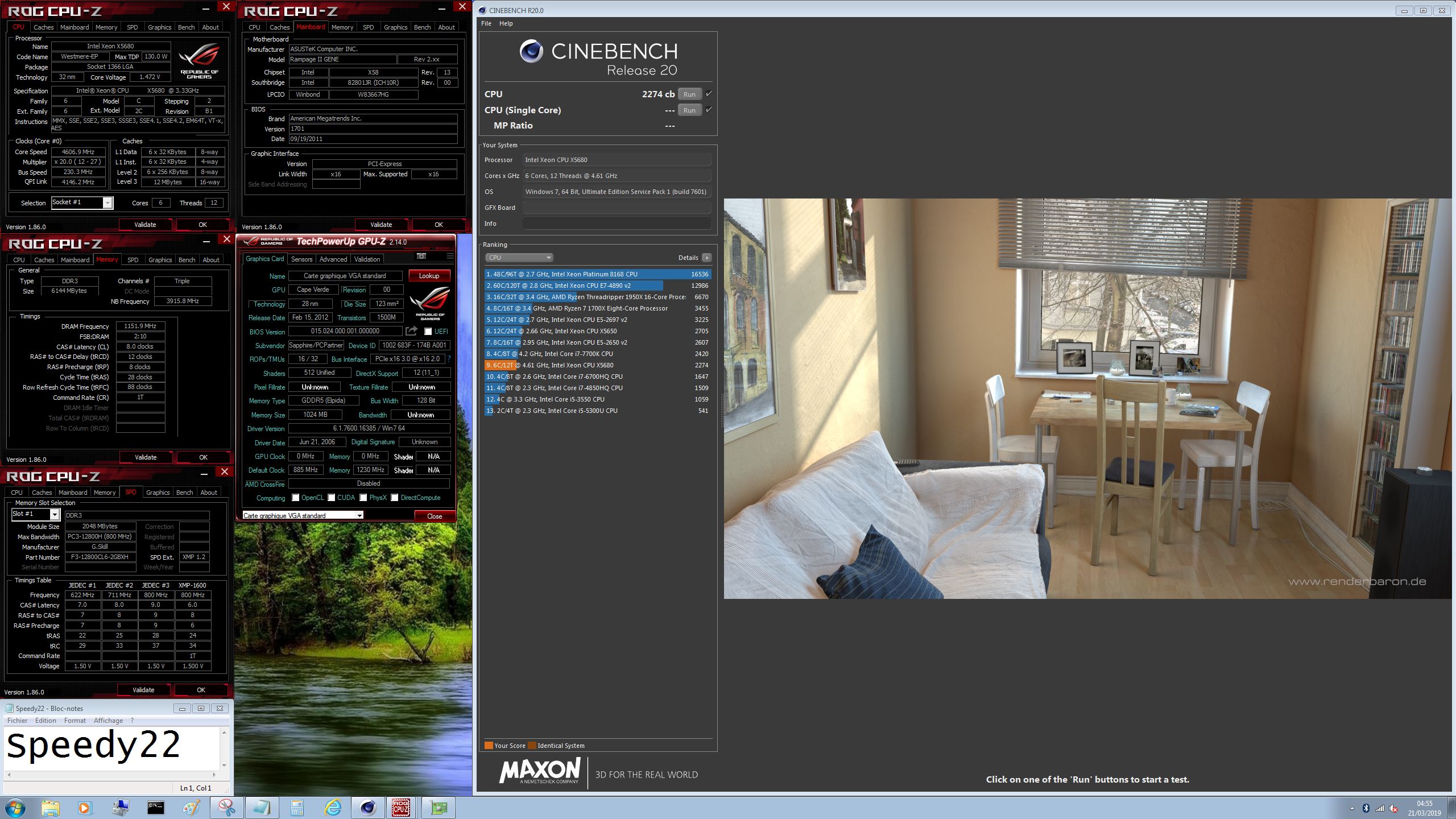Switch to Notepad on the taskbar
The image size is (1456, 819).
point(262,808)
